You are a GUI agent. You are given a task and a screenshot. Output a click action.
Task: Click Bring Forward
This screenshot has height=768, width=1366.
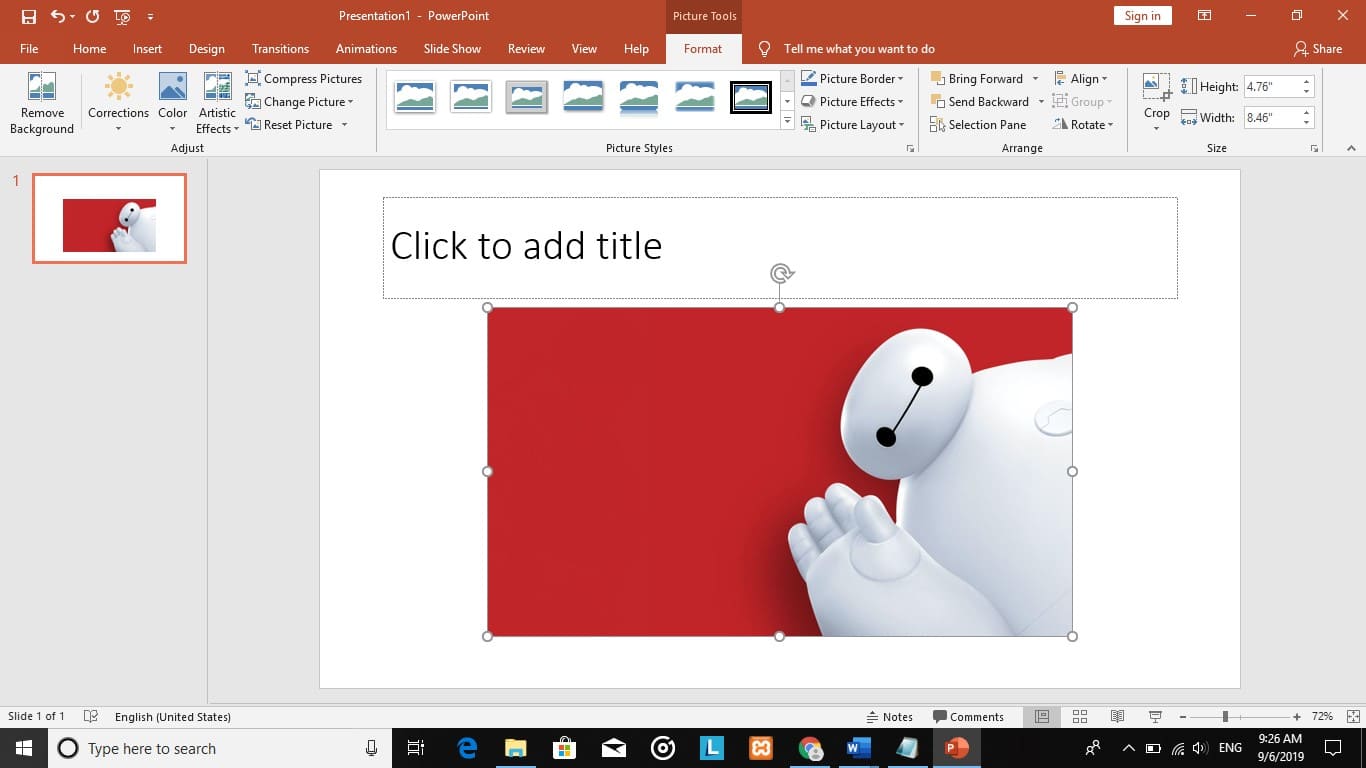tap(977, 79)
